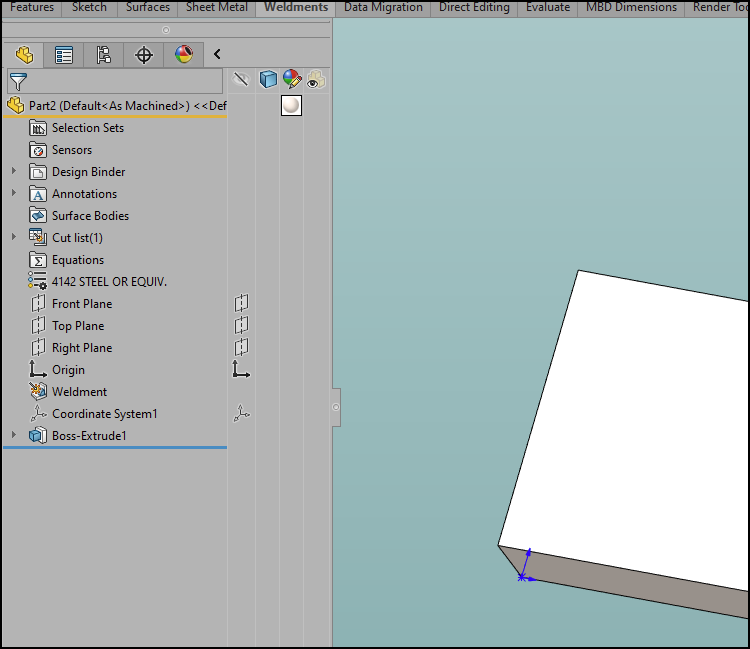Viewport: 750px width, 649px height.
Task: Collapse panel tabs with left chevron
Action: [217, 54]
